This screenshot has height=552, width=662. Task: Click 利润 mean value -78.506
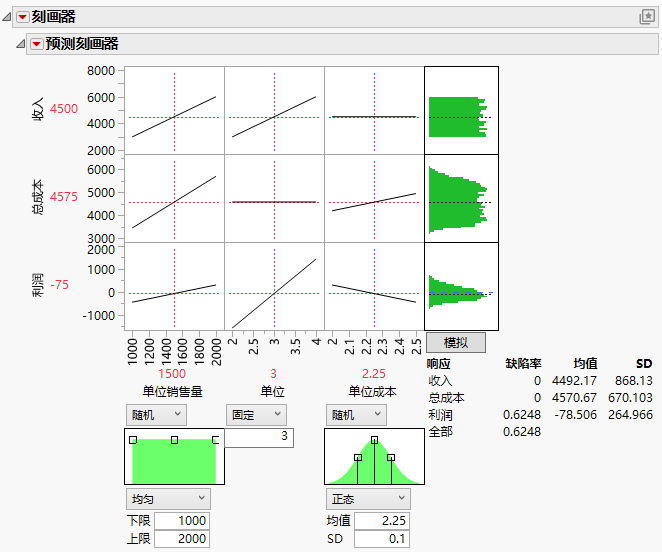click(x=575, y=415)
